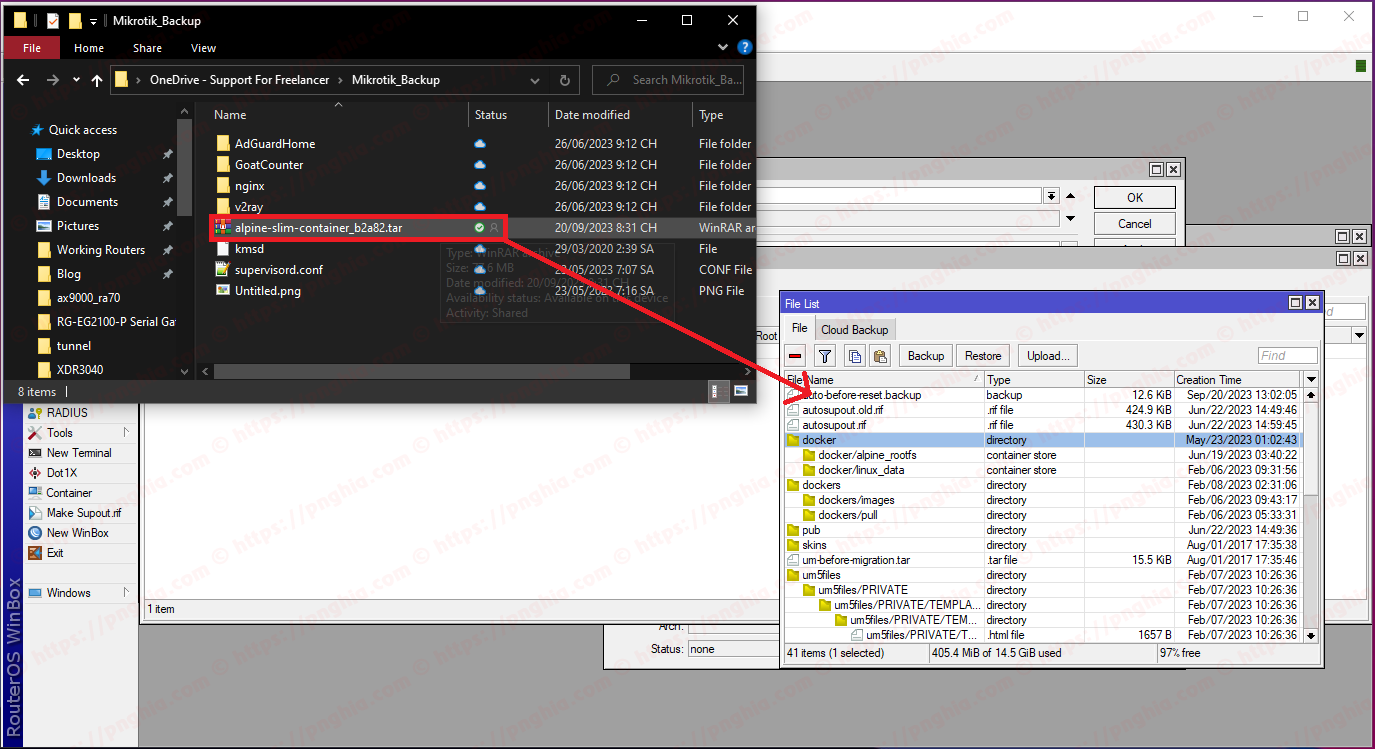Click the Properties quick-access toolbar icon

pos(53,20)
